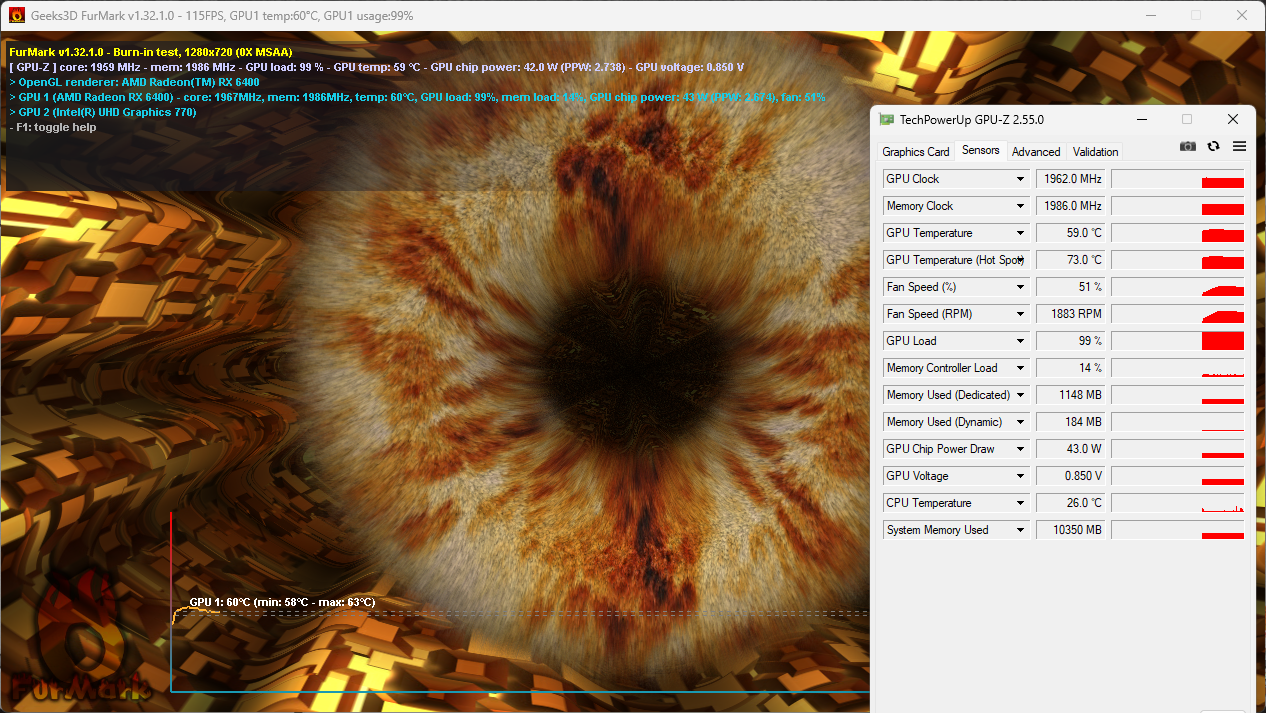Select the GPU Voltage value 0.850 V
Screen dimensions: 1266x713
click(1071, 476)
